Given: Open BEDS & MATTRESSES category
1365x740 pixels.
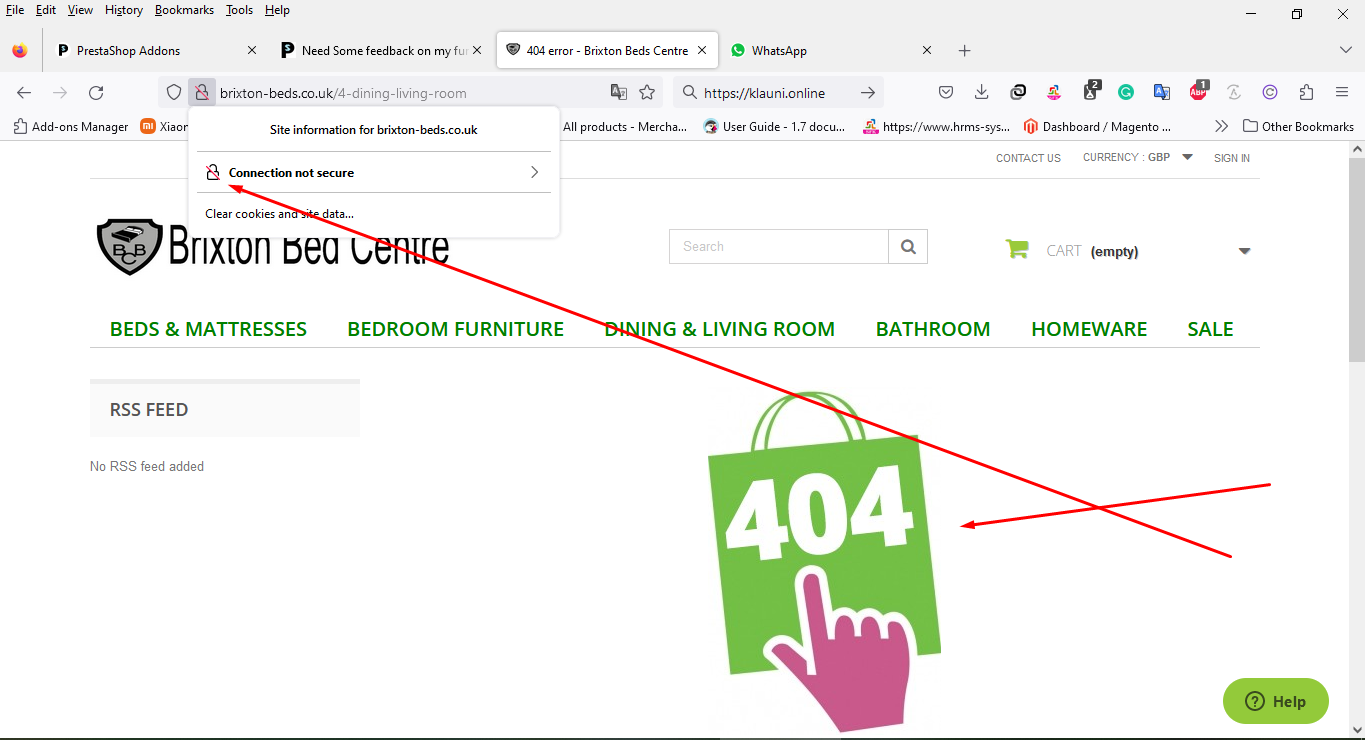Looking at the screenshot, I should 208,329.
